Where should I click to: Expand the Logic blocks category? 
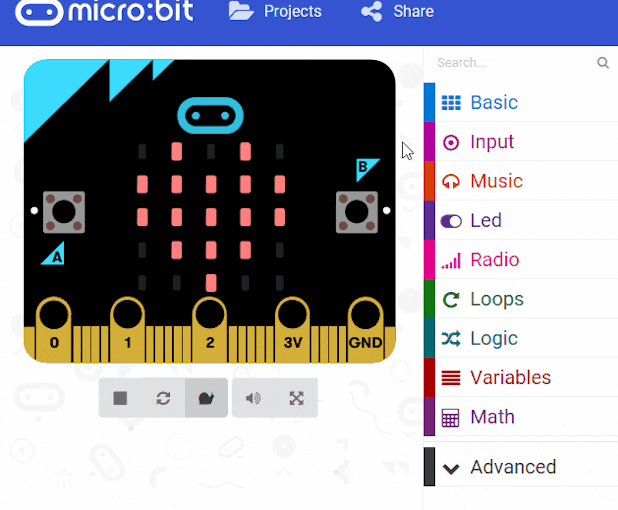[521, 338]
